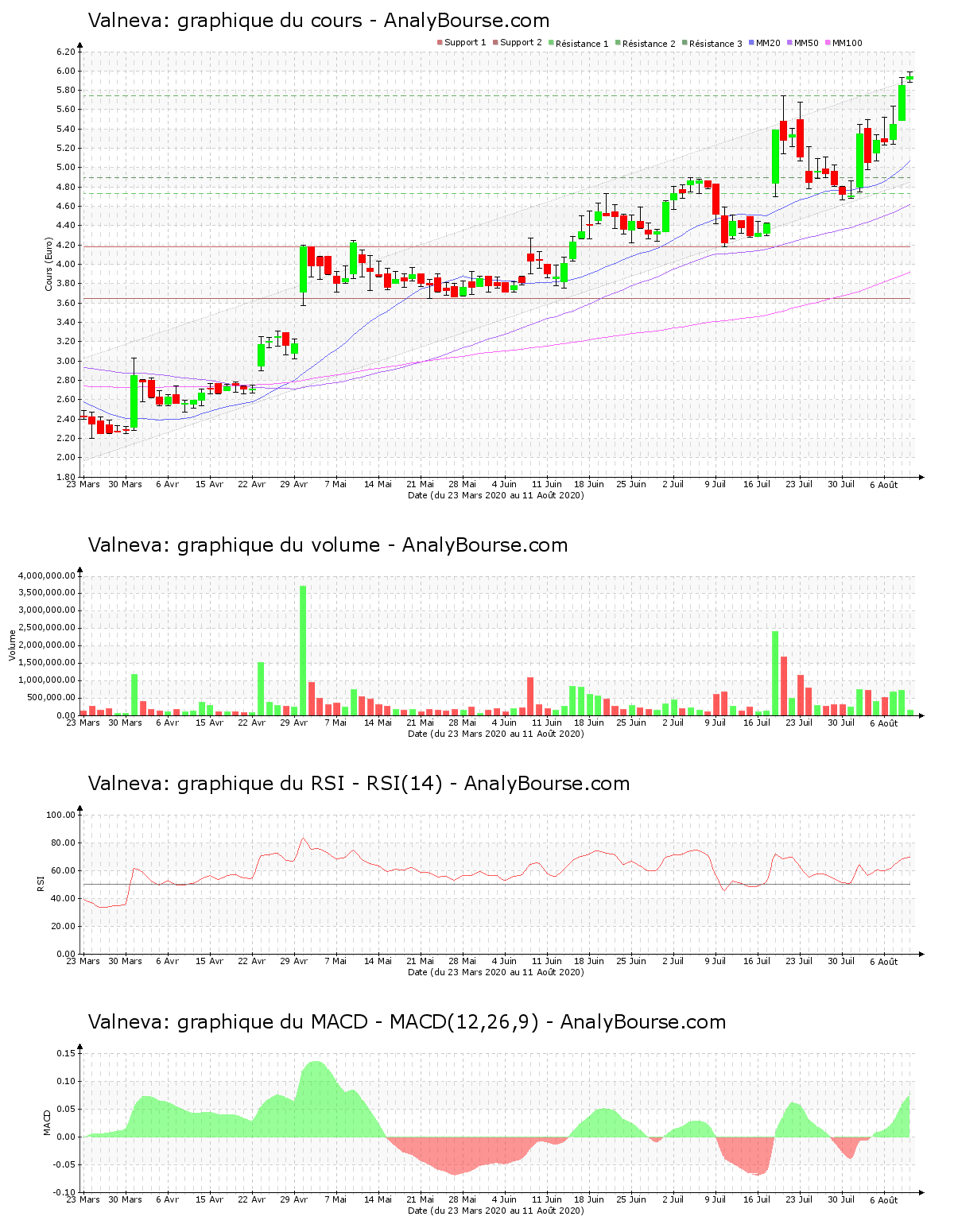
Task: Click the Résistance 3 legend color swatch
Action: pos(684,43)
